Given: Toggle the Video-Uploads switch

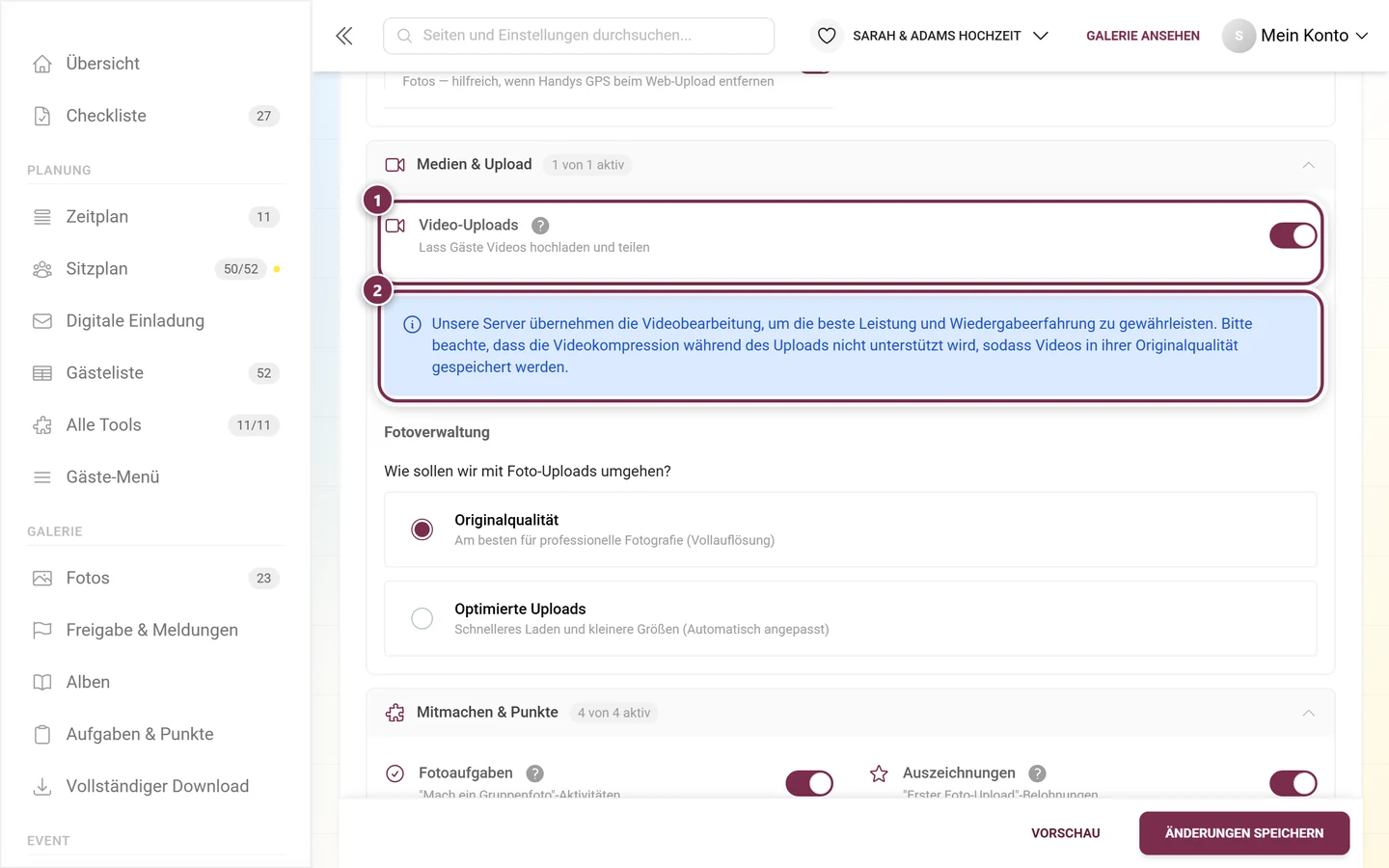Looking at the screenshot, I should [1294, 235].
